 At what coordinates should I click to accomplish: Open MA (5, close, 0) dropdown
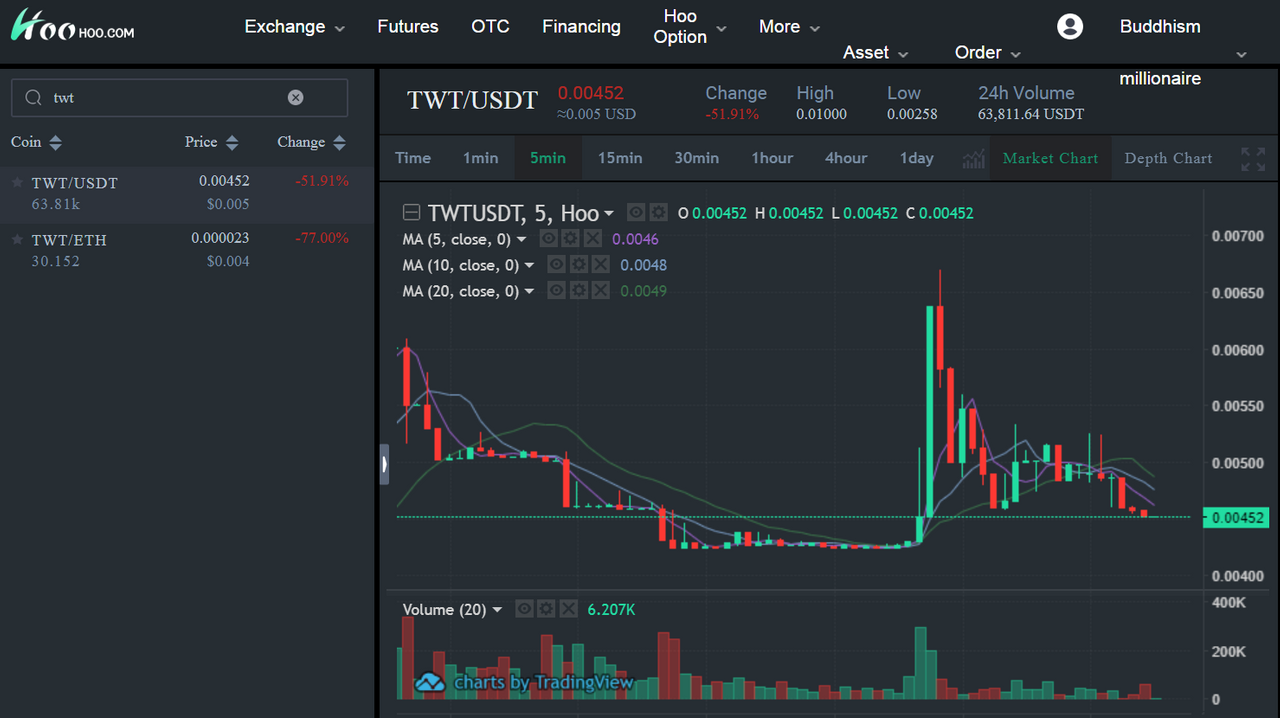(x=521, y=240)
